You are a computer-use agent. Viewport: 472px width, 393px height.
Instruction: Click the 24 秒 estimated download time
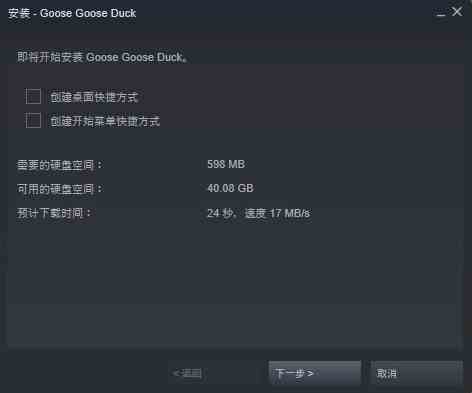coord(220,213)
